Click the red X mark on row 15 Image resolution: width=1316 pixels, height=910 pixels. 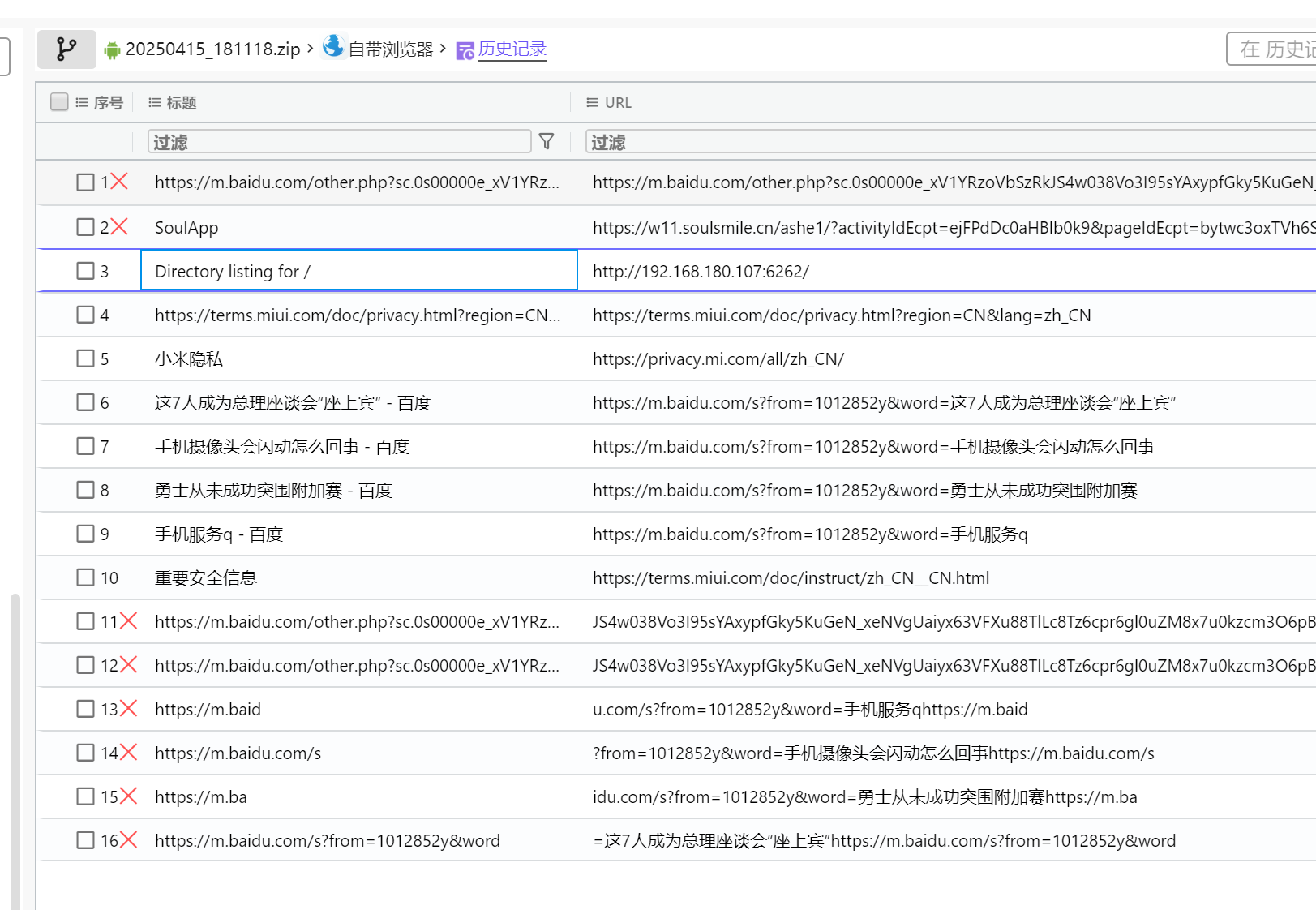click(128, 796)
